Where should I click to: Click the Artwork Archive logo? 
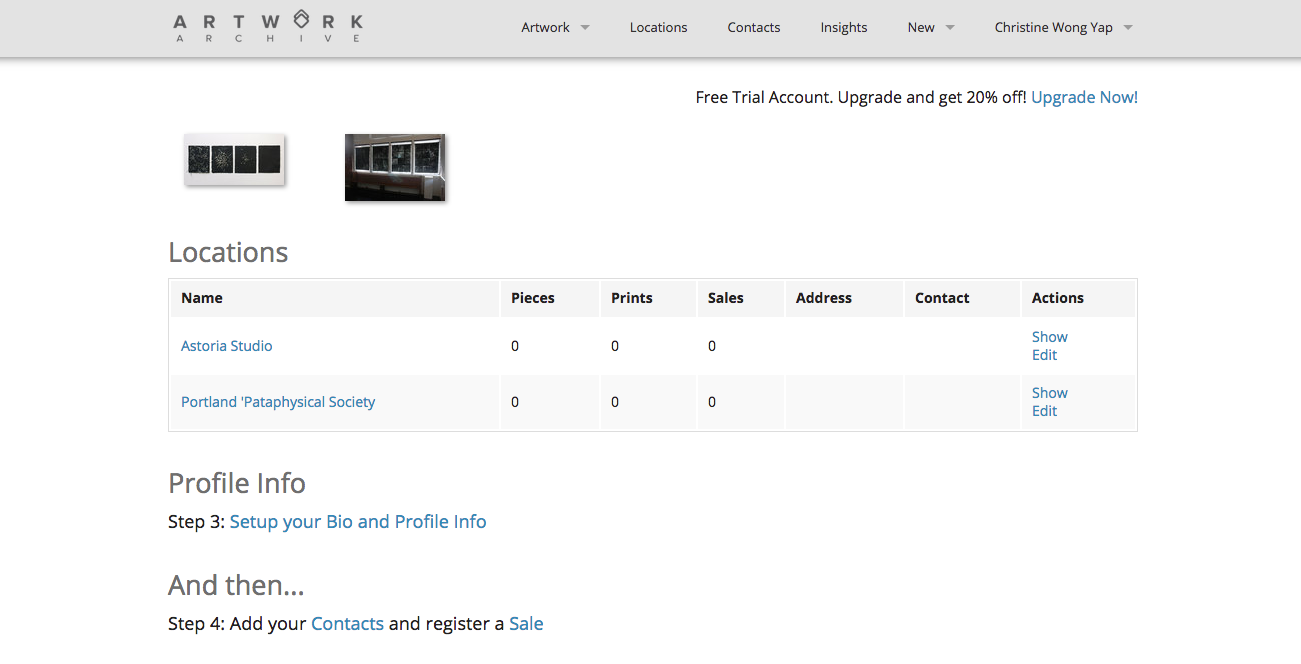[x=268, y=28]
